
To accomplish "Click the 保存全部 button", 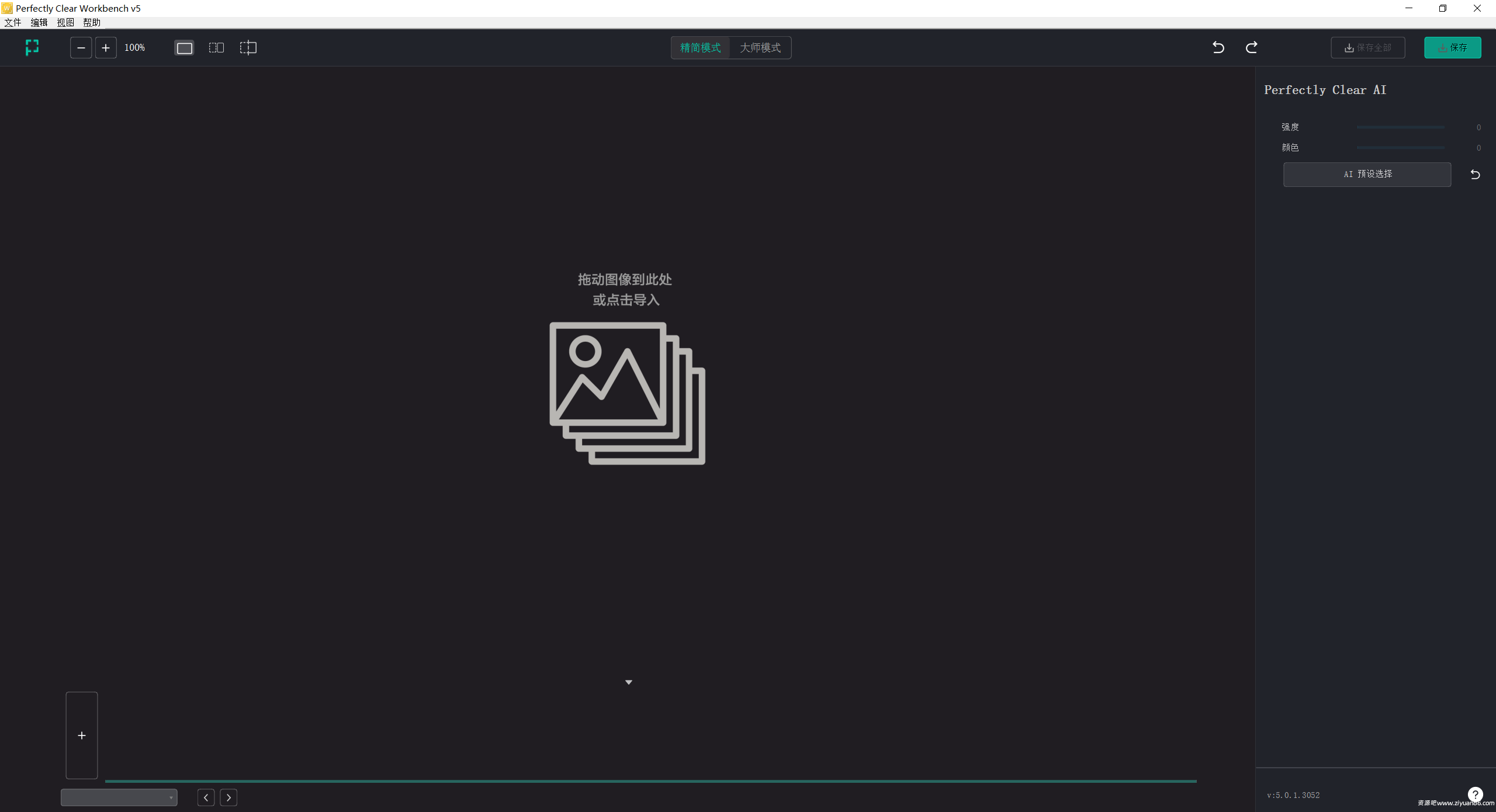I will [x=1367, y=47].
